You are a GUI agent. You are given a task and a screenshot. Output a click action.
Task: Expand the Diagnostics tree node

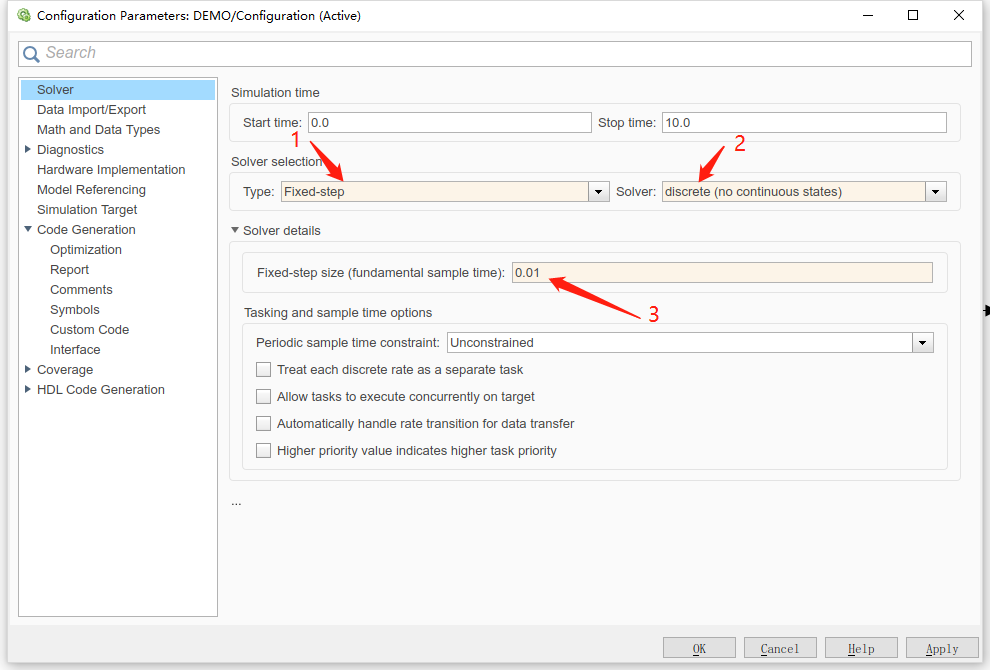28,150
